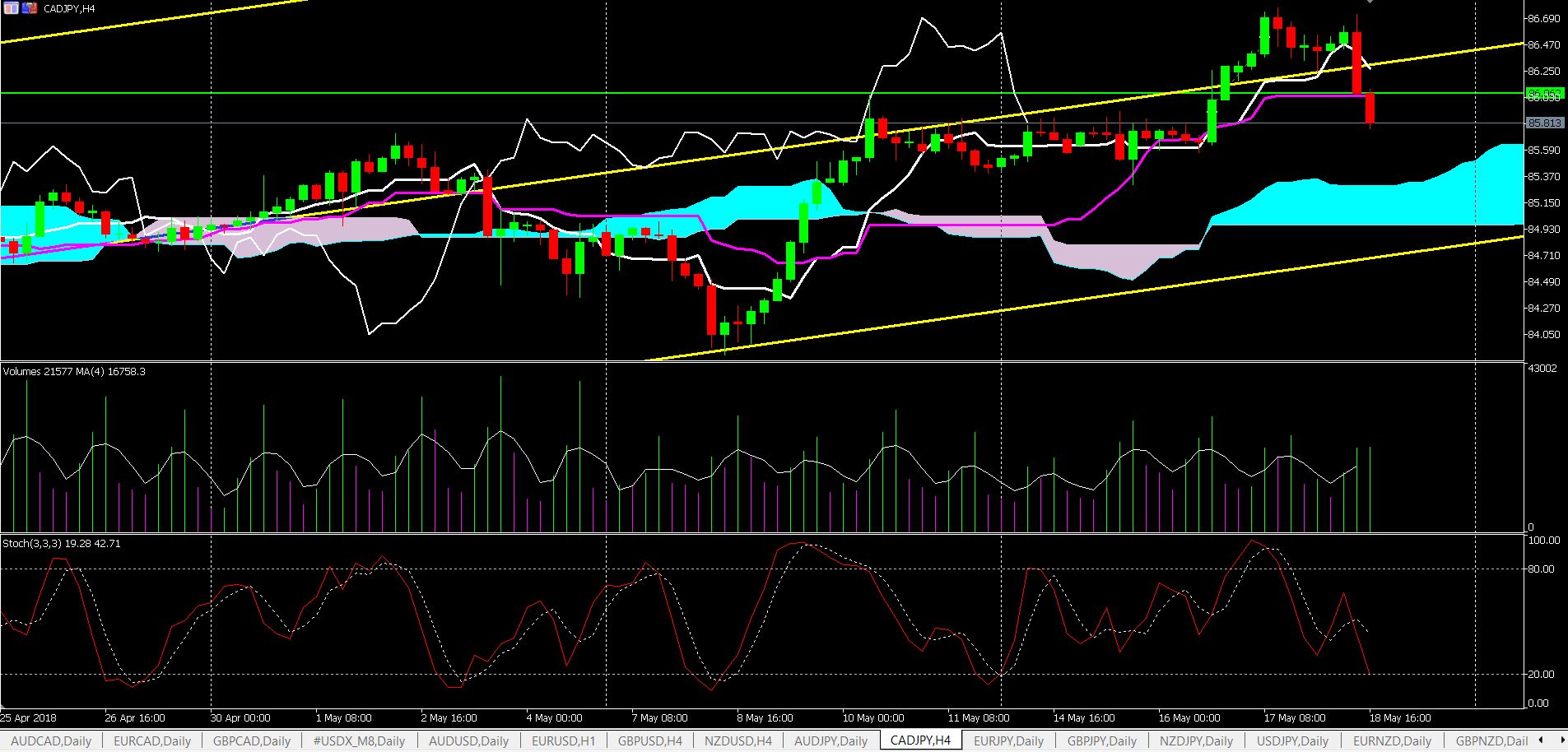
Task: Switch to the AUDUSD,Daily chart tab
Action: (x=468, y=740)
